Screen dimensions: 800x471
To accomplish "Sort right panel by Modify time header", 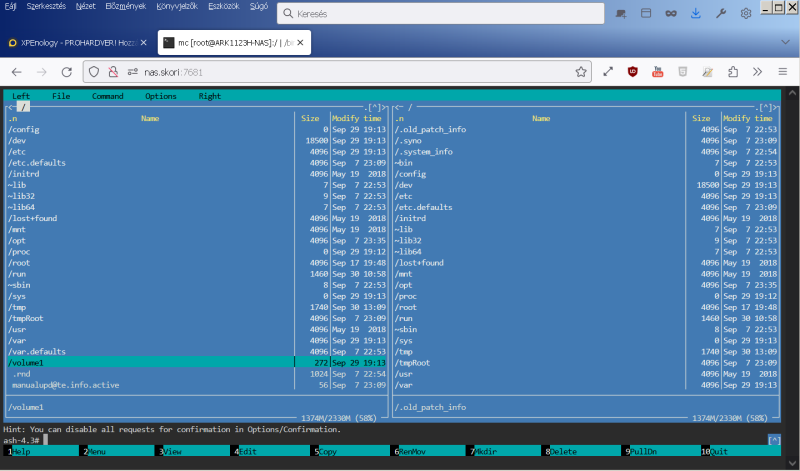I will coord(747,118).
